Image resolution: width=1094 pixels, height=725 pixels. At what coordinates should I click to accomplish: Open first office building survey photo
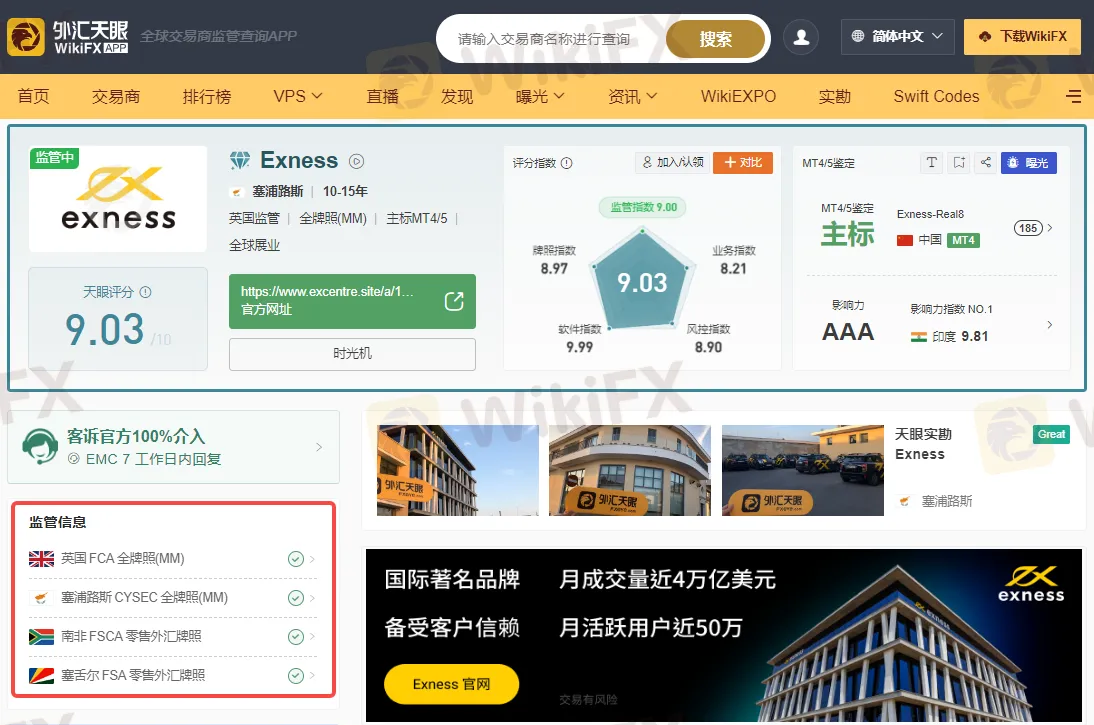458,470
